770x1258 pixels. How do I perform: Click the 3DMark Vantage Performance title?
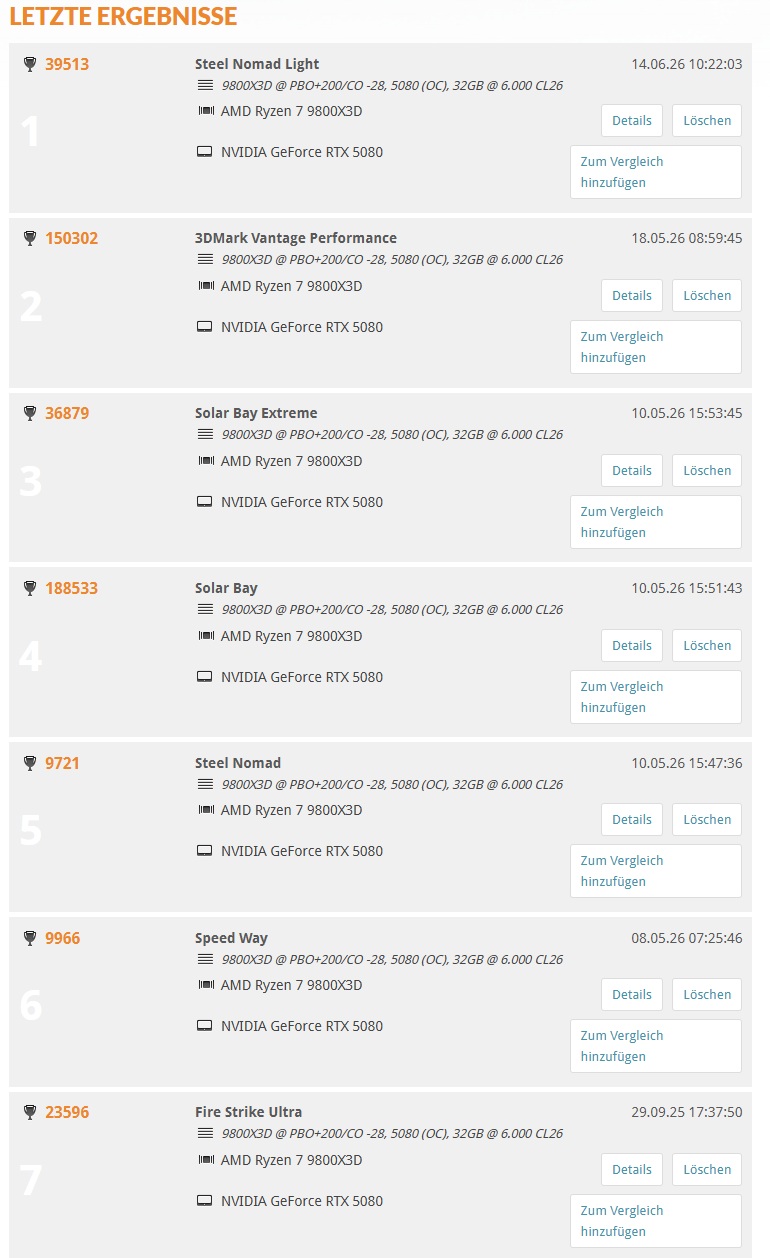point(296,238)
